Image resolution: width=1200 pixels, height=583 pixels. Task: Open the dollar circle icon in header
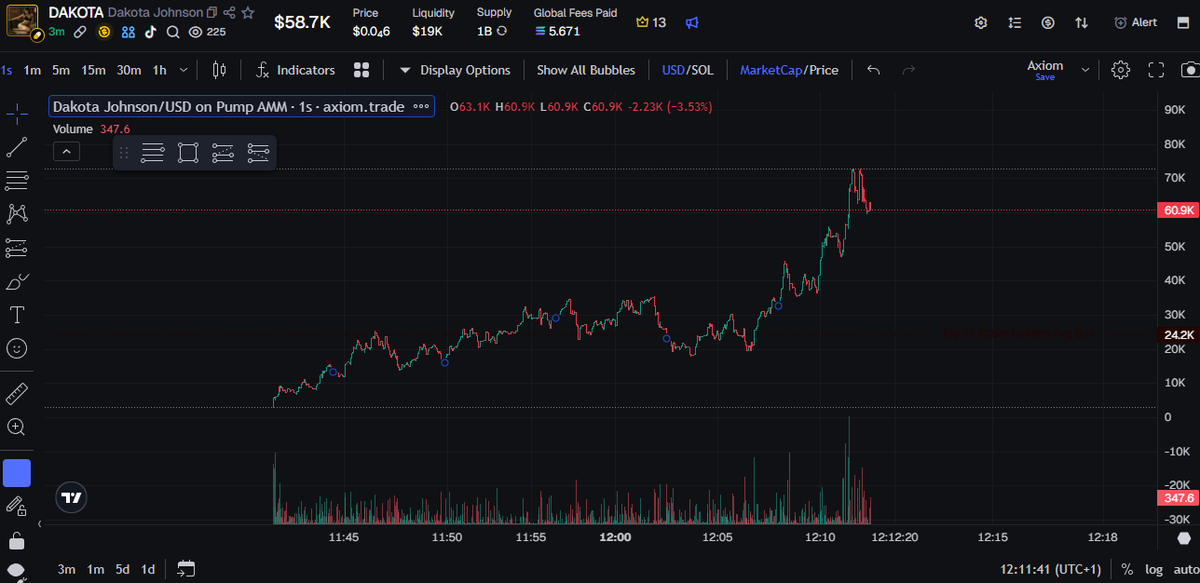pyautogui.click(x=1048, y=22)
